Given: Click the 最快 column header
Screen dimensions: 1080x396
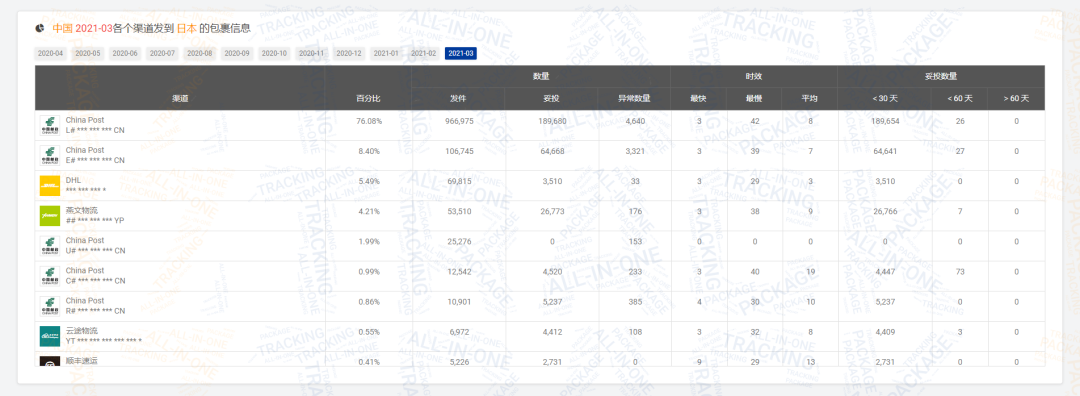Looking at the screenshot, I should coord(698,98).
